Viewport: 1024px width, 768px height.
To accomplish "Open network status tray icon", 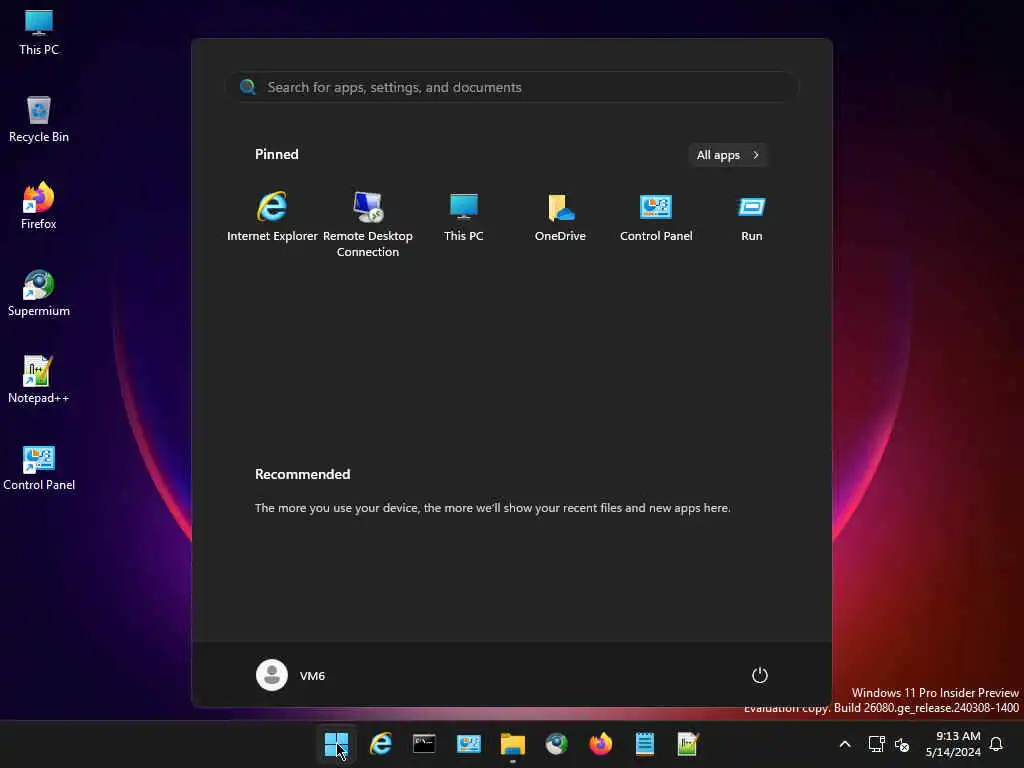I will [x=876, y=744].
